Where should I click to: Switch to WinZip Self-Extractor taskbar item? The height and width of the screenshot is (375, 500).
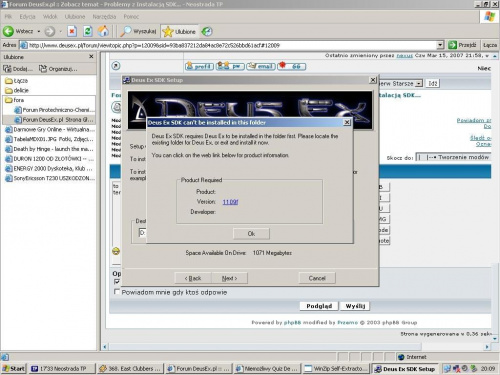click(336, 369)
